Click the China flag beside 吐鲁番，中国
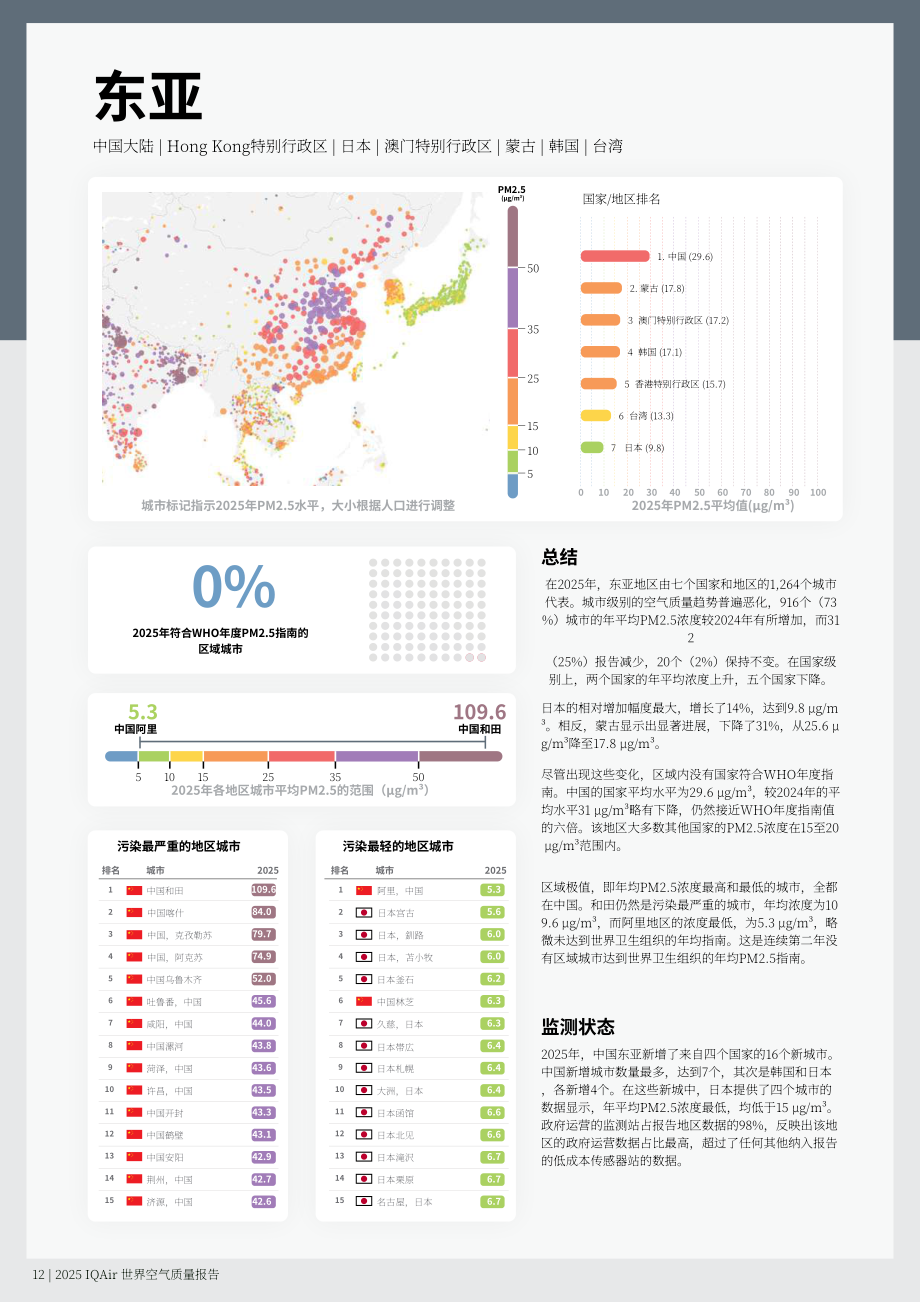 click(134, 1001)
